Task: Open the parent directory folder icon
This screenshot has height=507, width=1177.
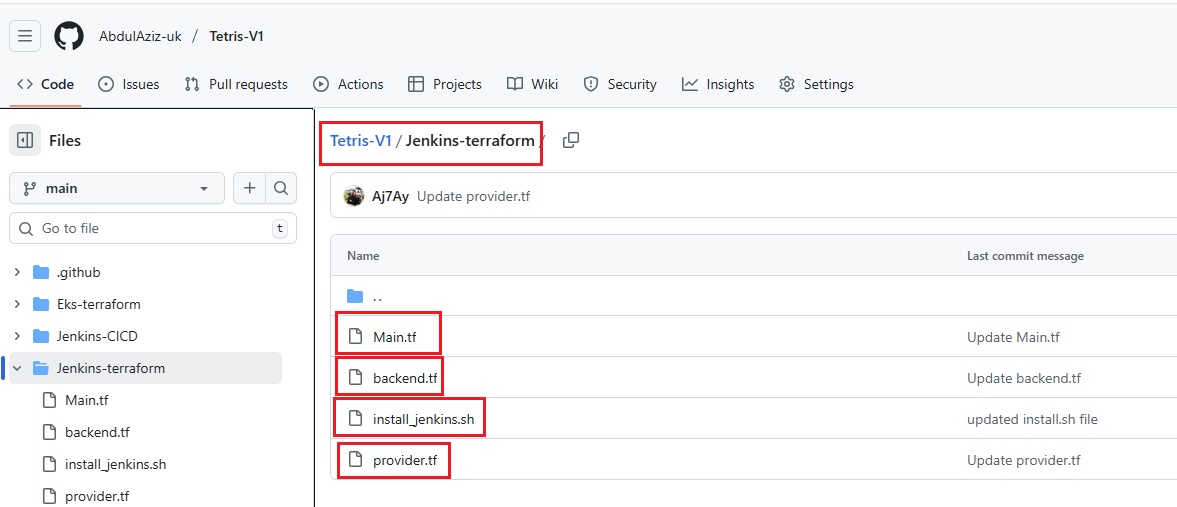Action: tap(355, 296)
